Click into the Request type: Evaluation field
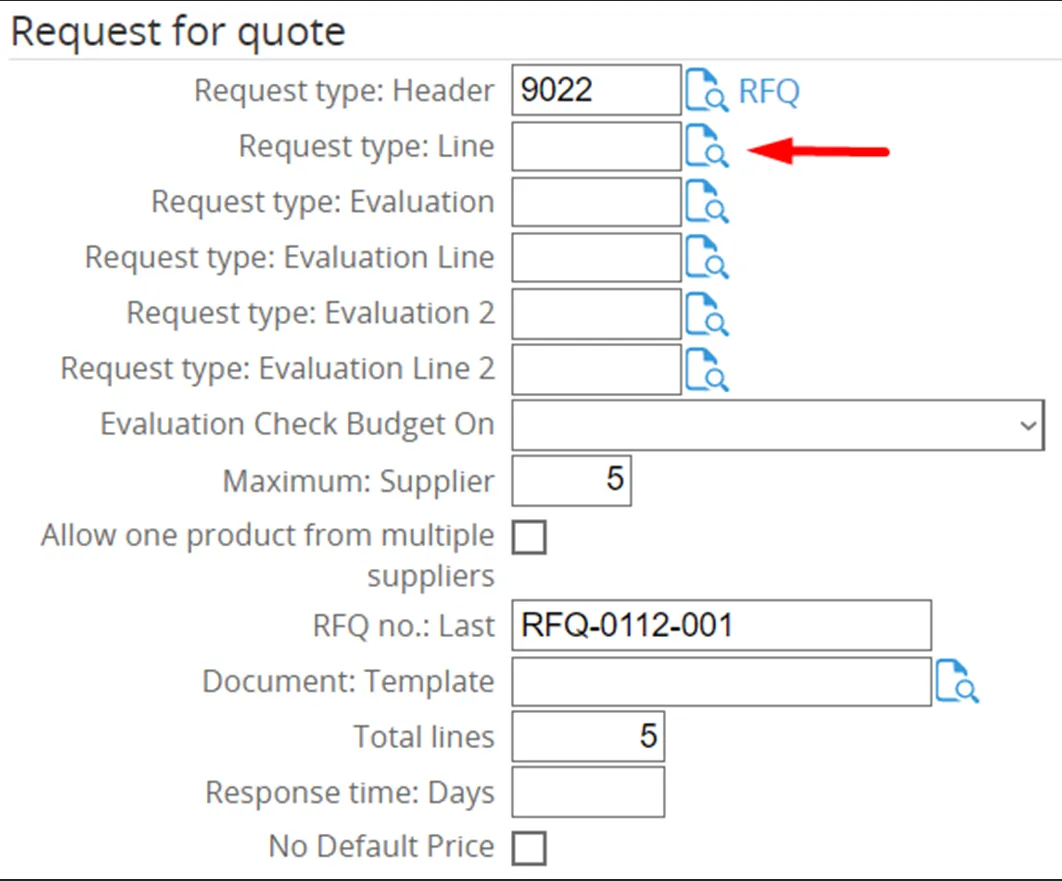This screenshot has width=1062, height=881. (x=596, y=202)
